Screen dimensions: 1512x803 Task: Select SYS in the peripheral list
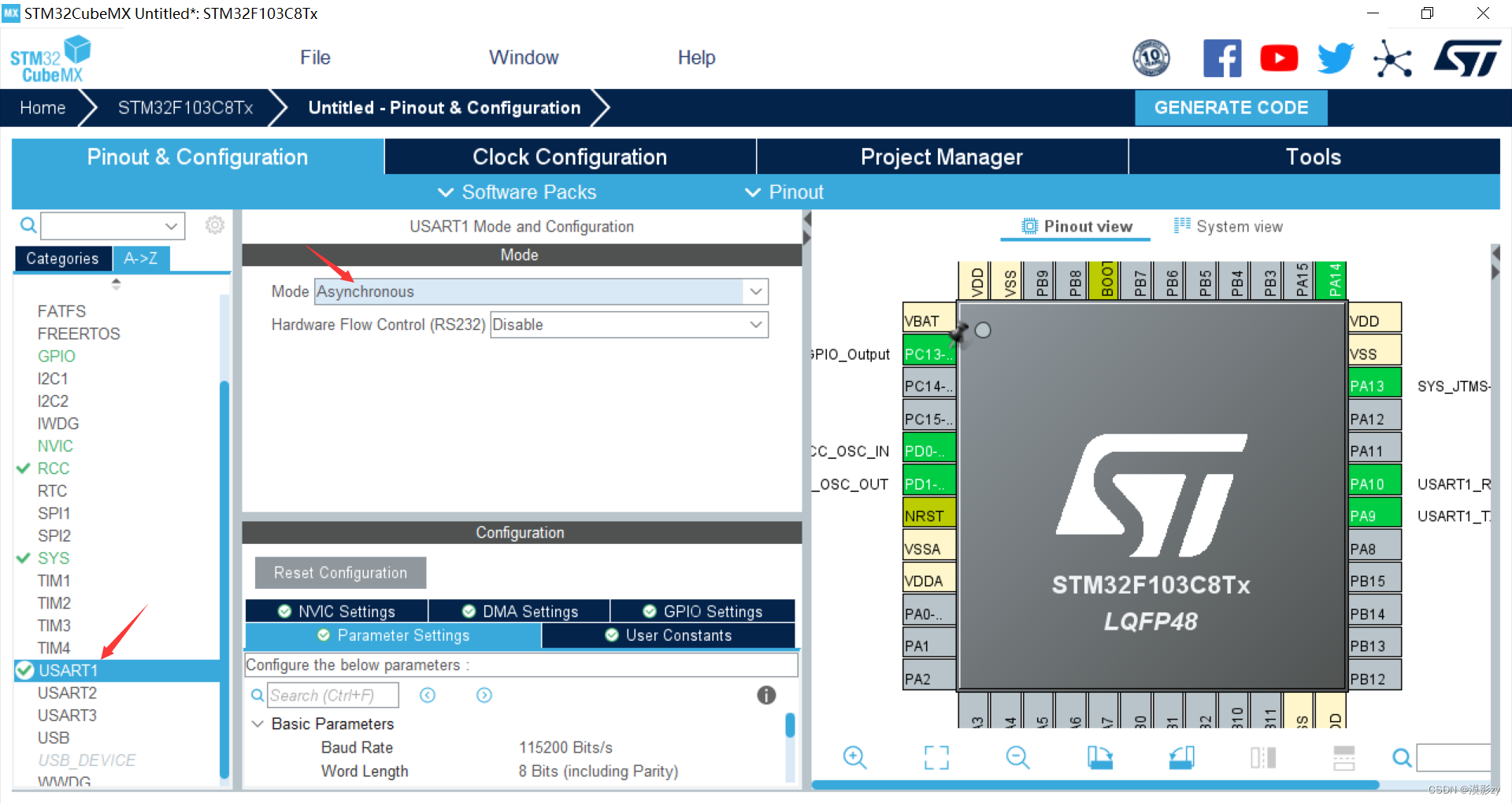point(54,558)
